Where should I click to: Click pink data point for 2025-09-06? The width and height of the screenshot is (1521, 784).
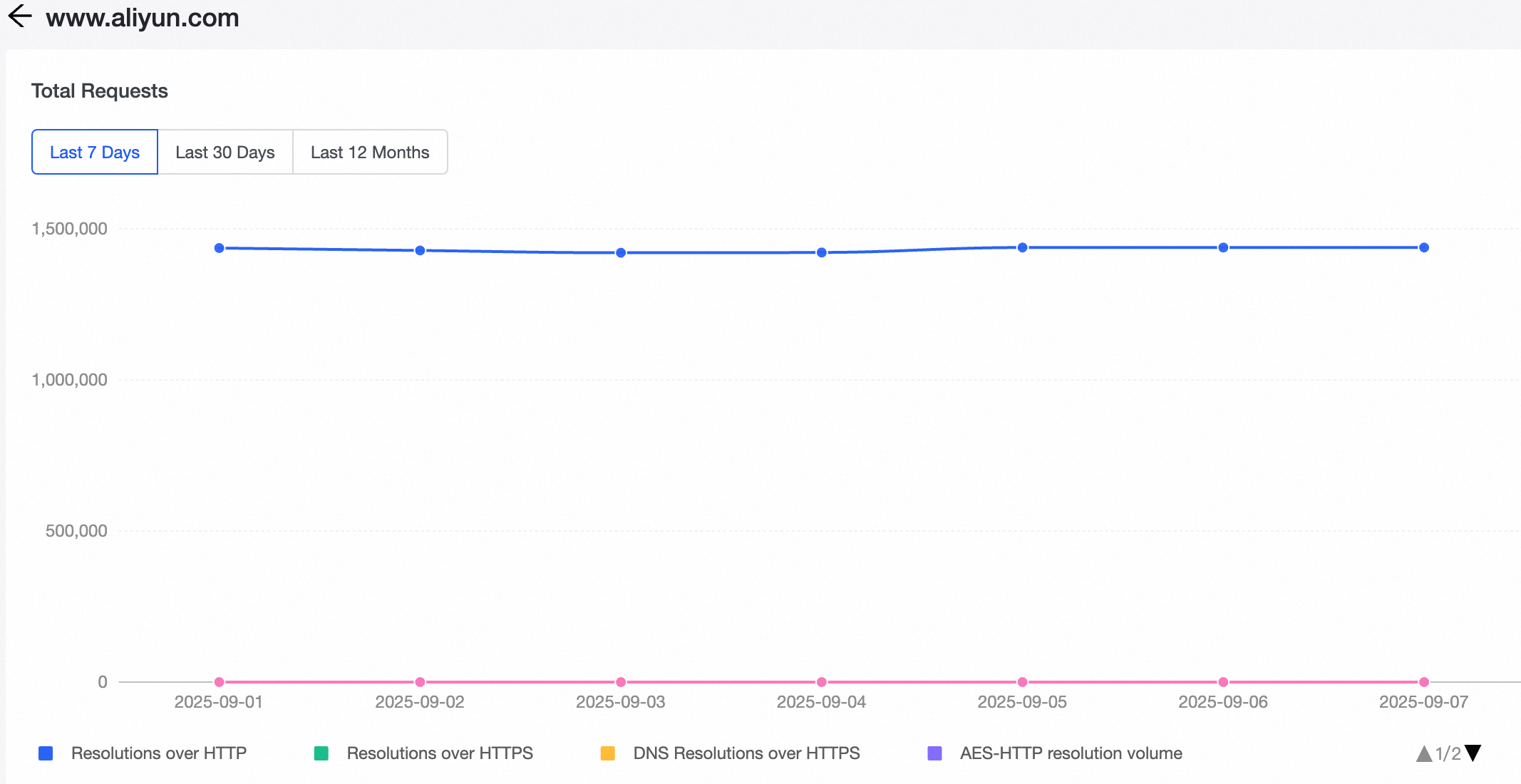tap(1223, 682)
